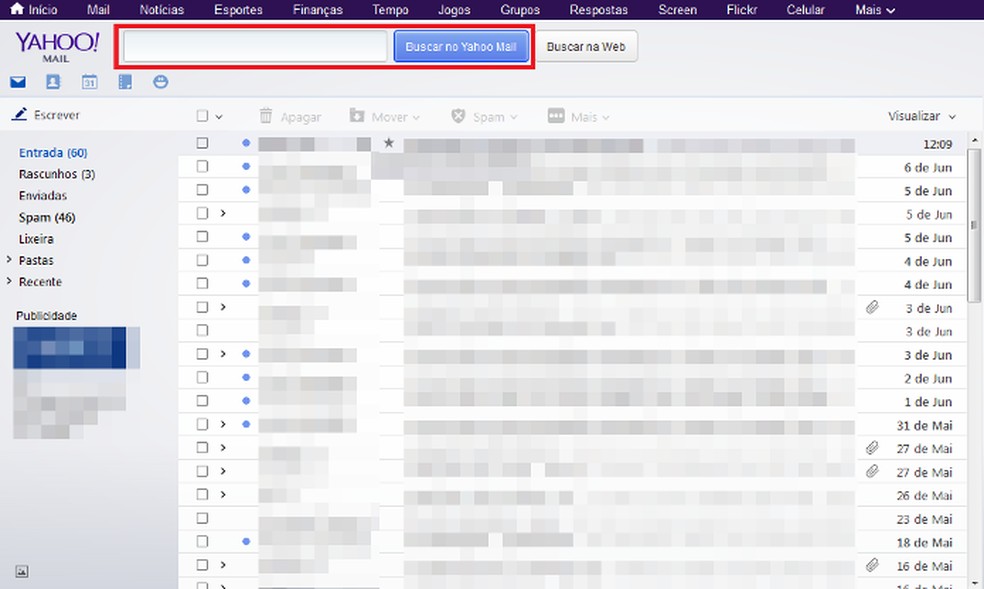Click the Apagar trash icon
The width and height of the screenshot is (984, 589).
point(266,115)
